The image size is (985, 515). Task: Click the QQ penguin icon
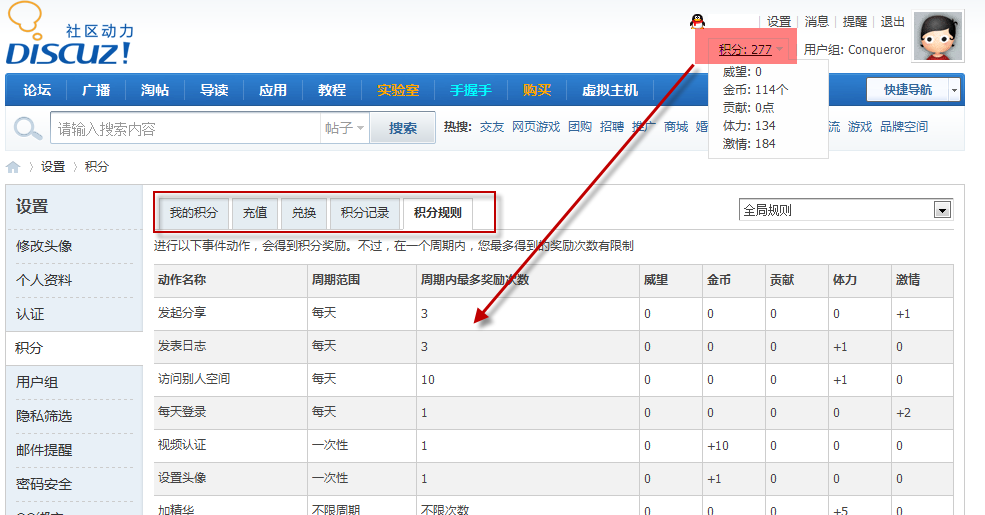tap(698, 21)
